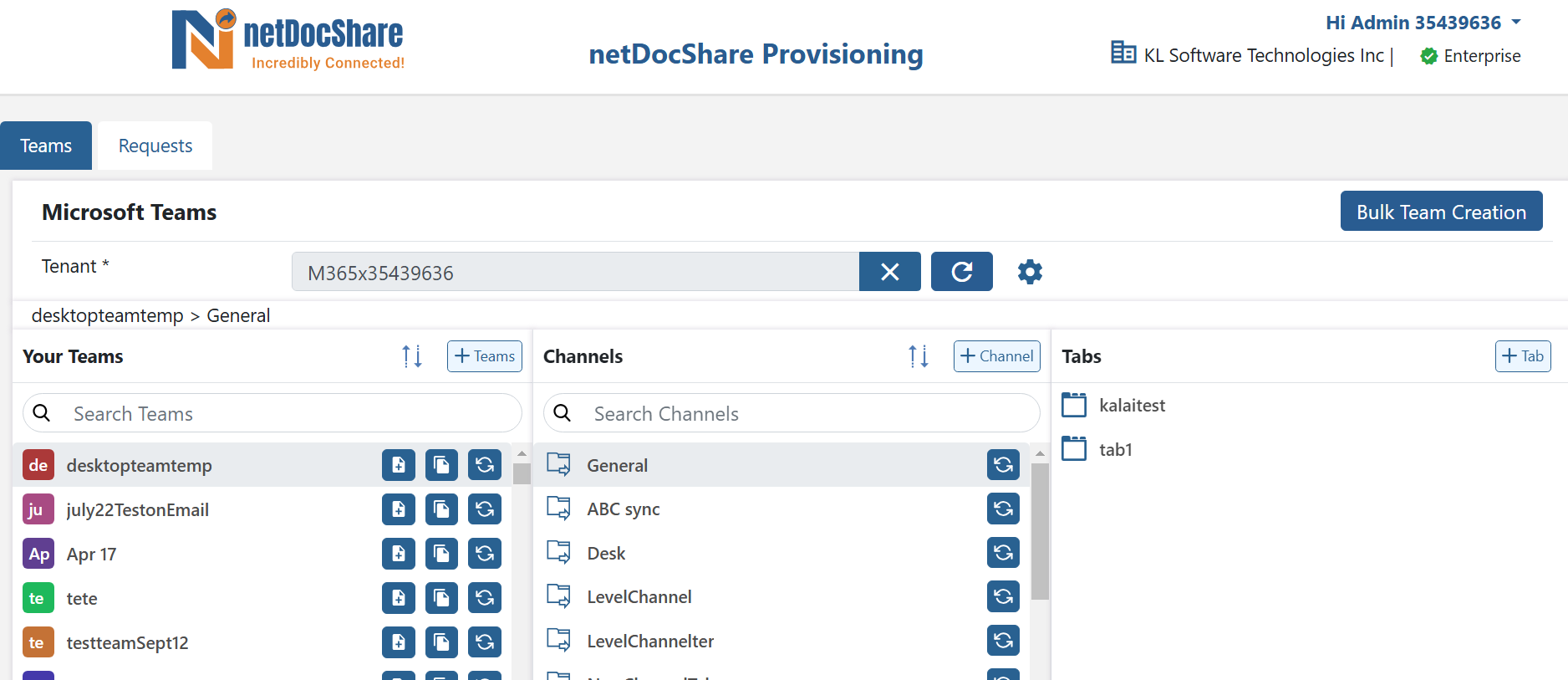
Task: Click sync icon for Apr 17
Action: coord(485,554)
